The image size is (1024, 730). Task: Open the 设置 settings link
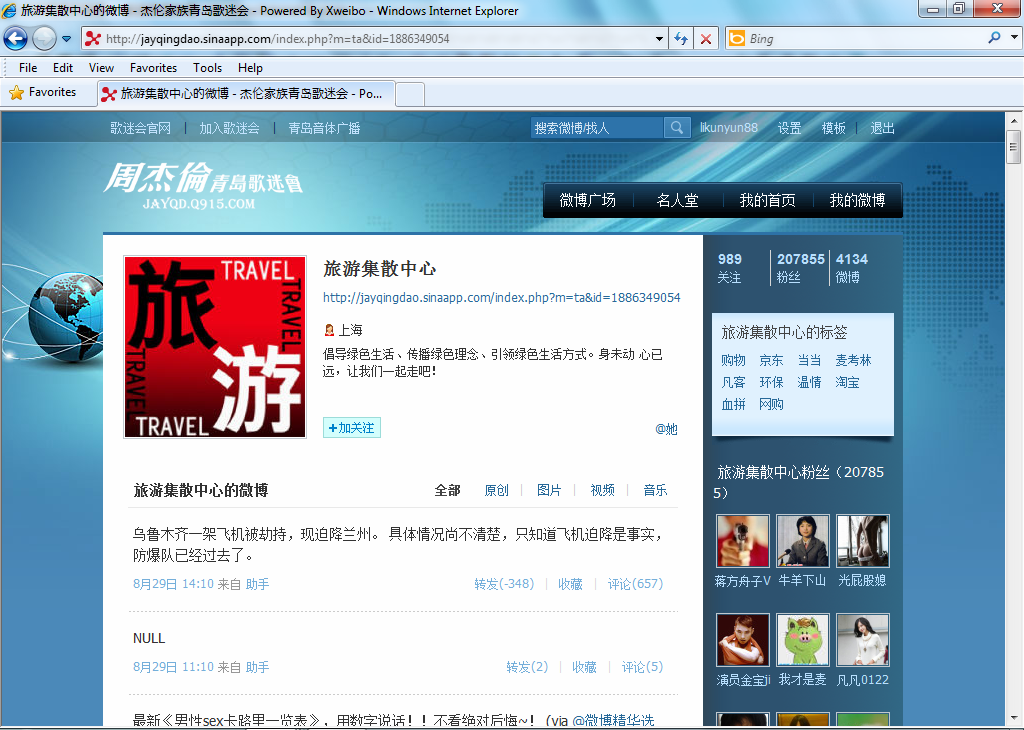790,128
